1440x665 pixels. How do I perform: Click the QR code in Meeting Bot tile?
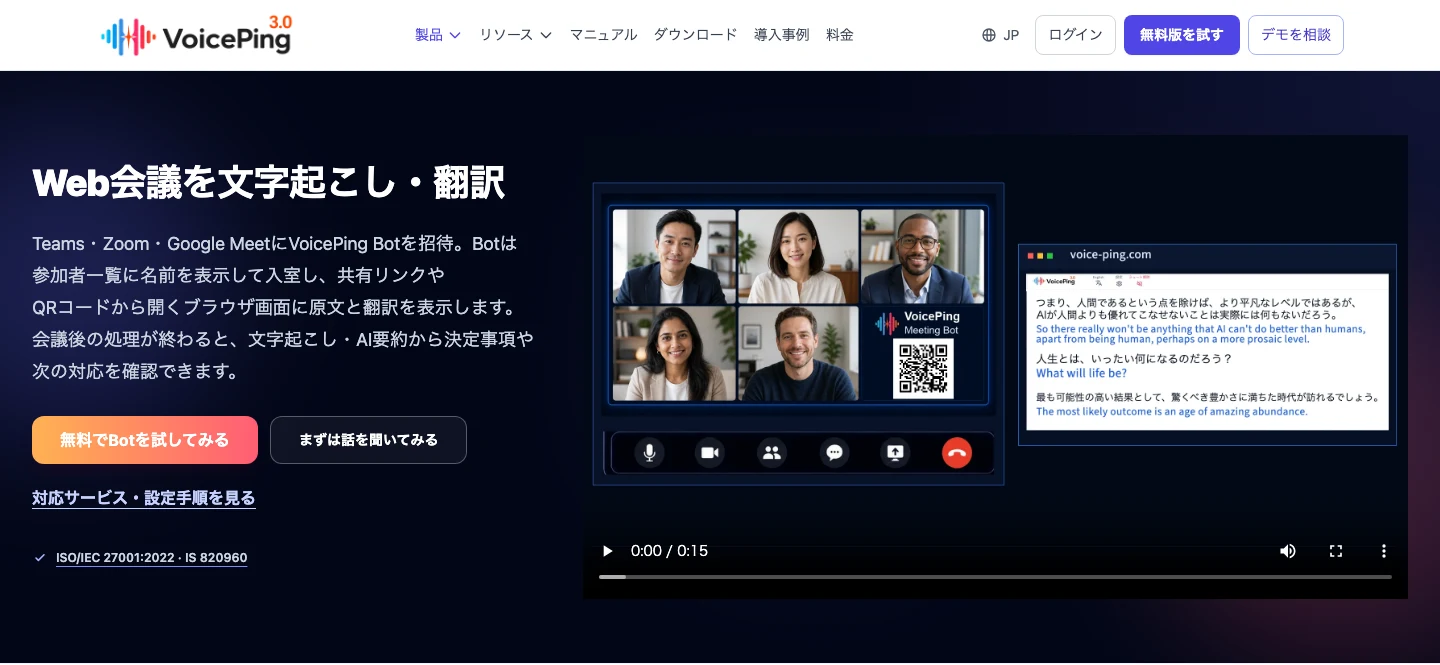coord(923,368)
